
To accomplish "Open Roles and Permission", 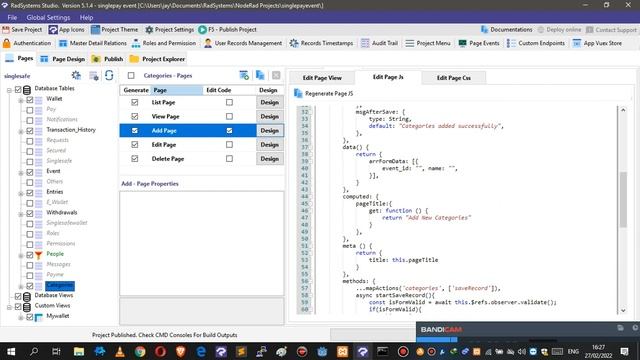I will tap(164, 43).
